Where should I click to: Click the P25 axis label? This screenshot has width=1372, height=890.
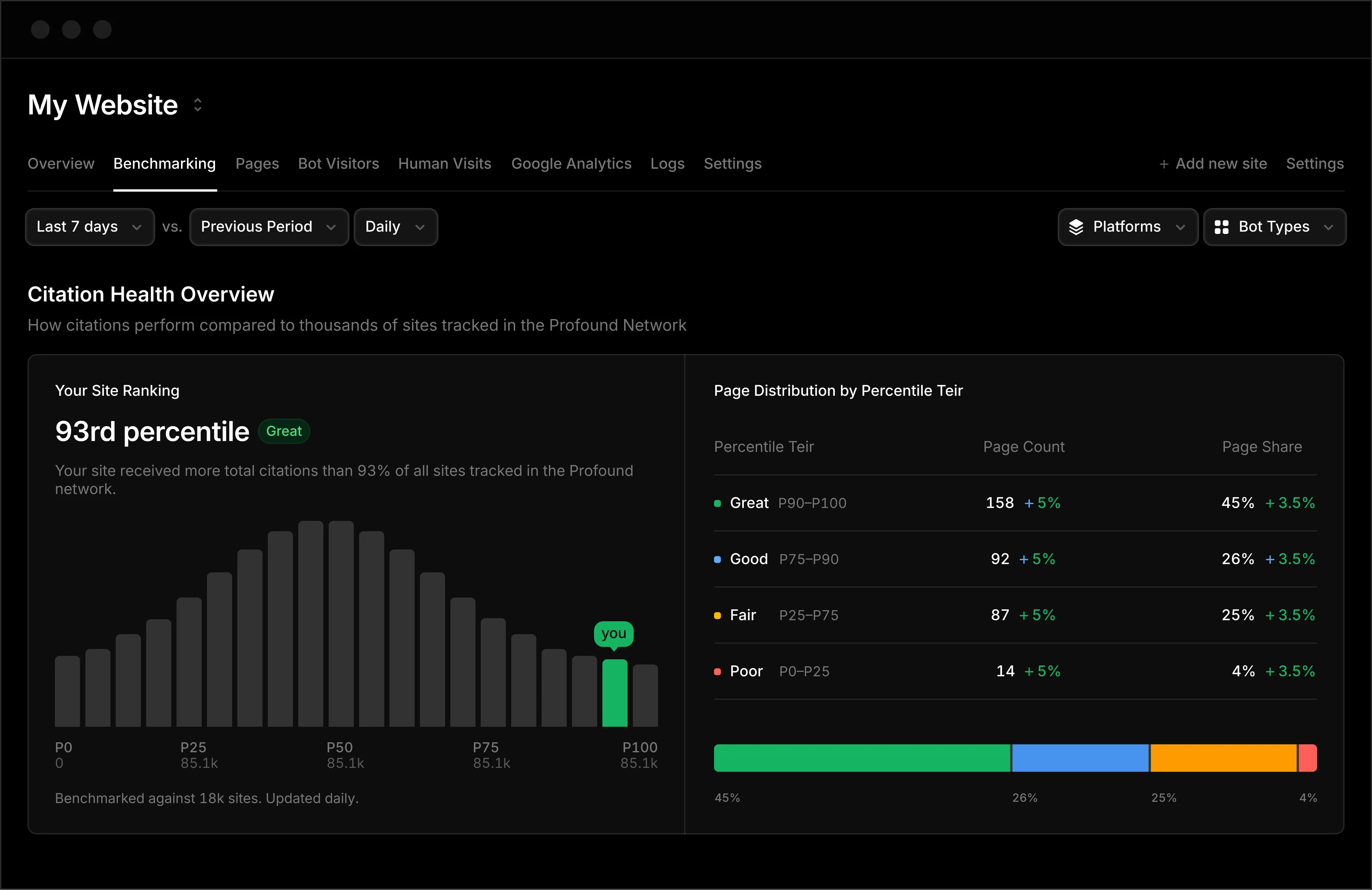click(193, 748)
